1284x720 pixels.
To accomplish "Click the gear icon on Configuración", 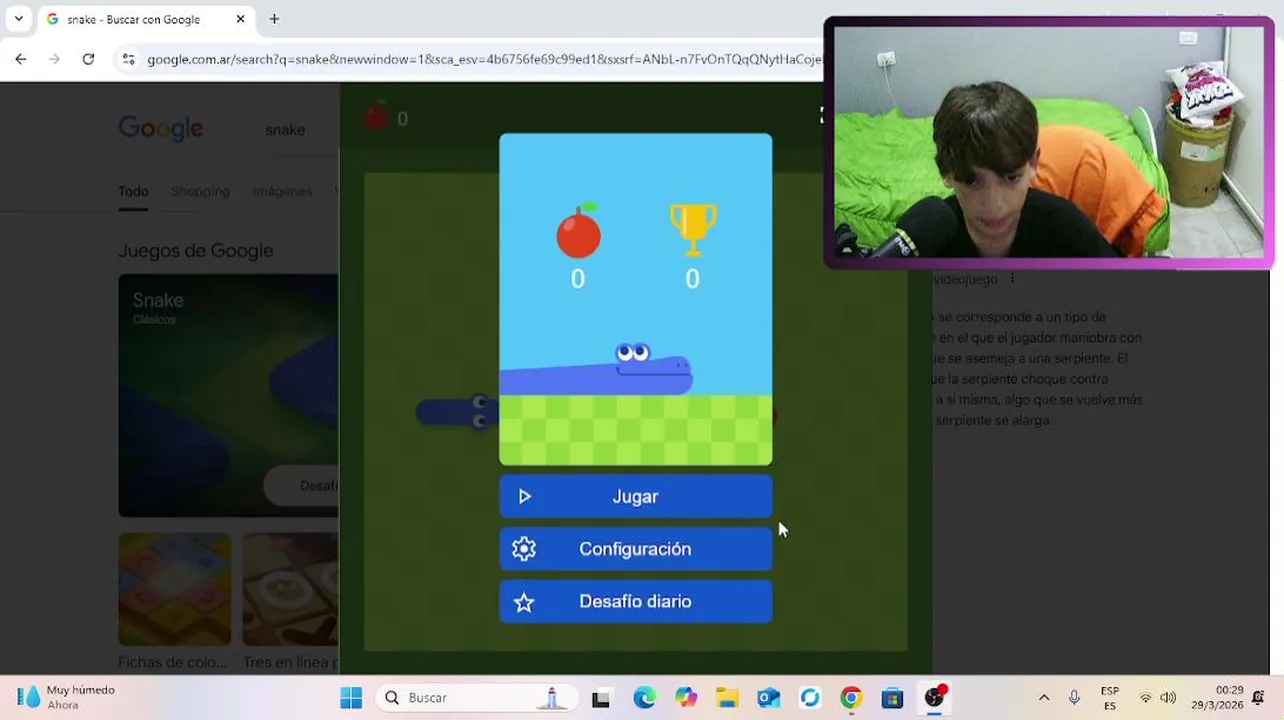I will tap(524, 549).
